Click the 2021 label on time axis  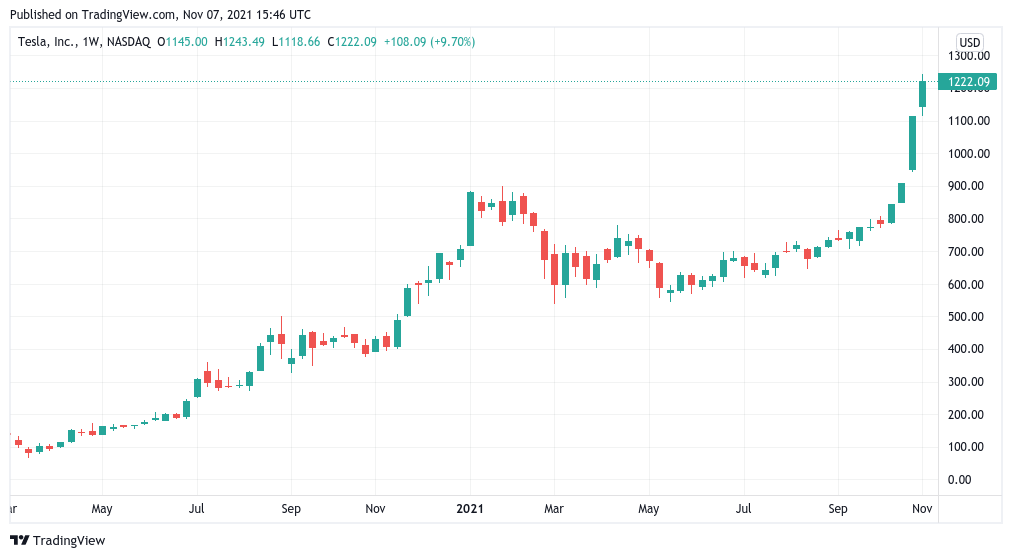click(470, 508)
